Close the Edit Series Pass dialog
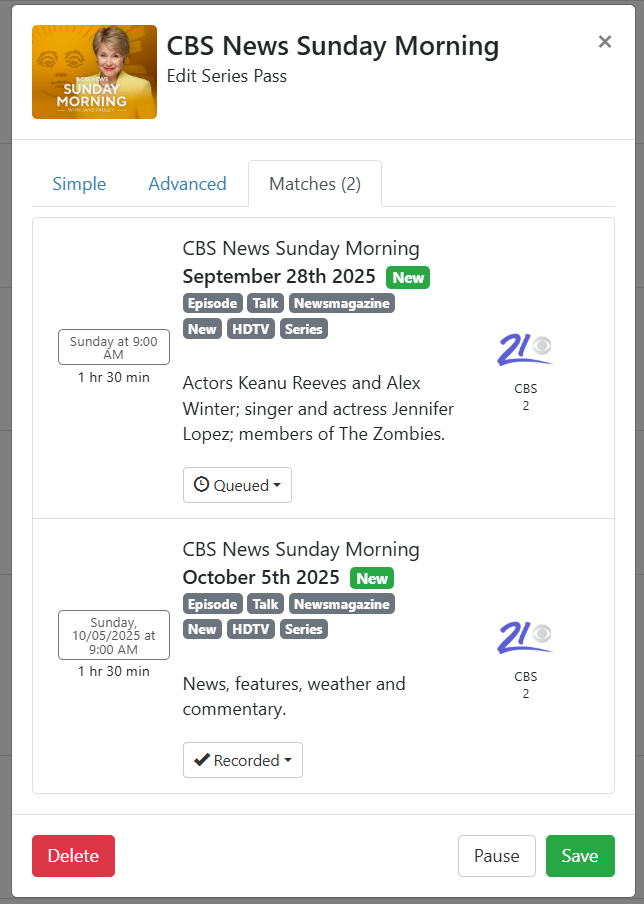This screenshot has height=904, width=644. 604,42
